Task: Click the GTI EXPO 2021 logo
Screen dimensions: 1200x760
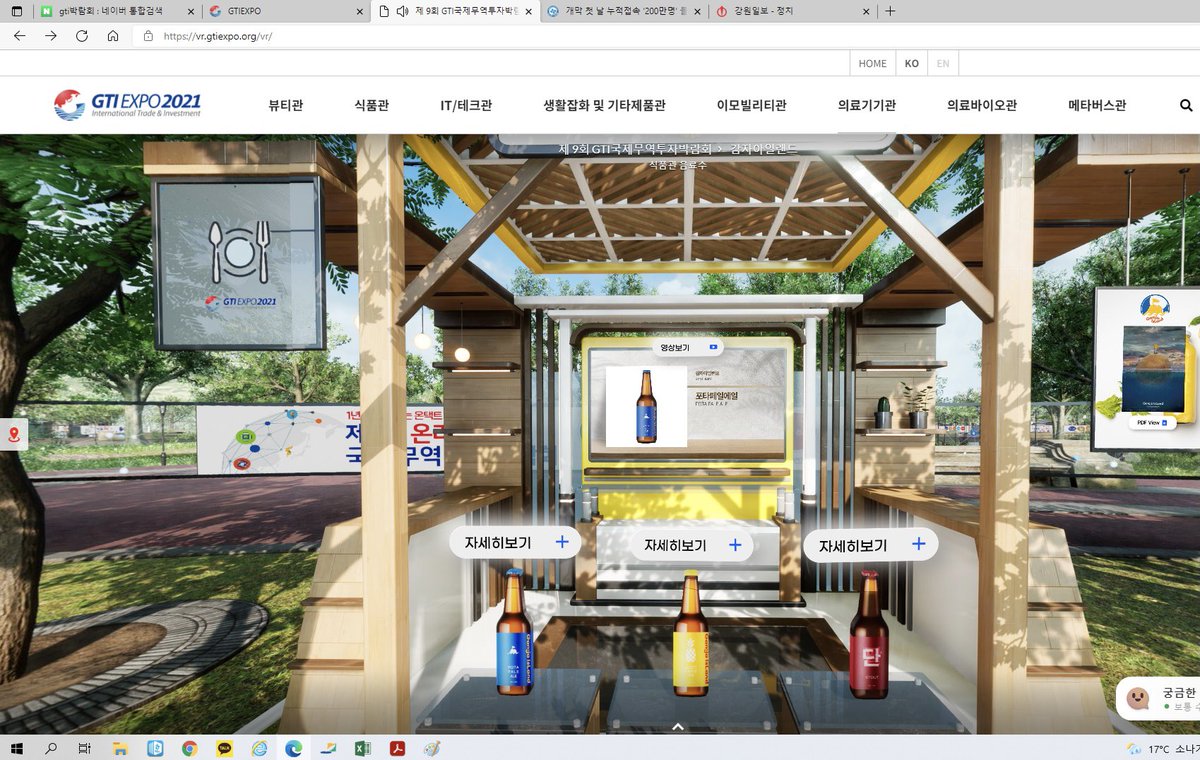Action: 127,104
